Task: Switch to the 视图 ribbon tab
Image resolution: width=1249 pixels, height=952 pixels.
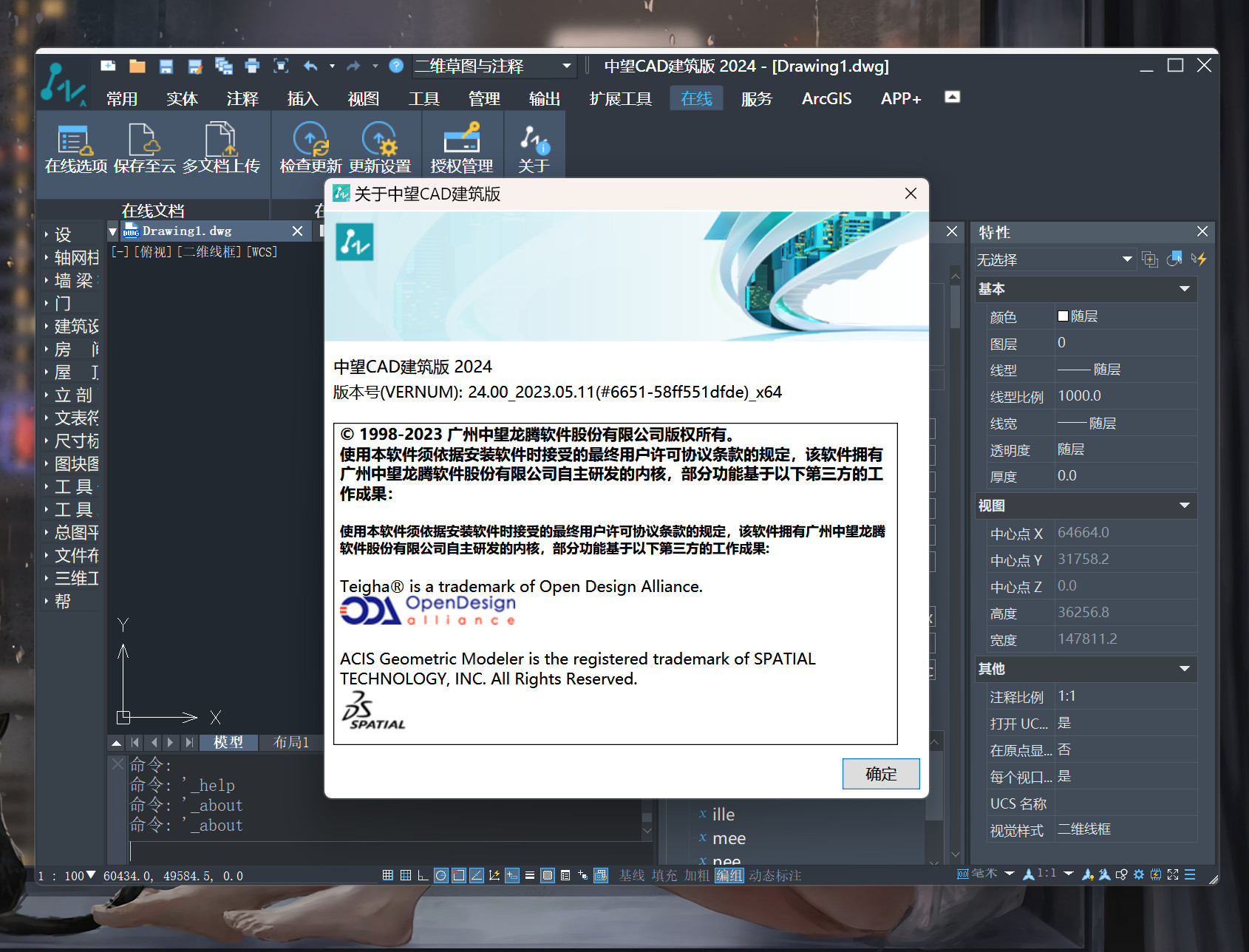Action: click(x=363, y=98)
